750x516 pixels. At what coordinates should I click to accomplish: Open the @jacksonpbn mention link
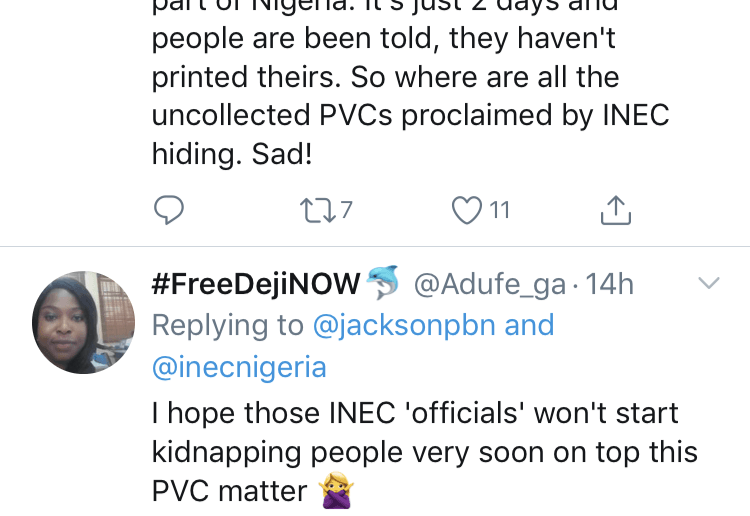pyautogui.click(x=404, y=326)
